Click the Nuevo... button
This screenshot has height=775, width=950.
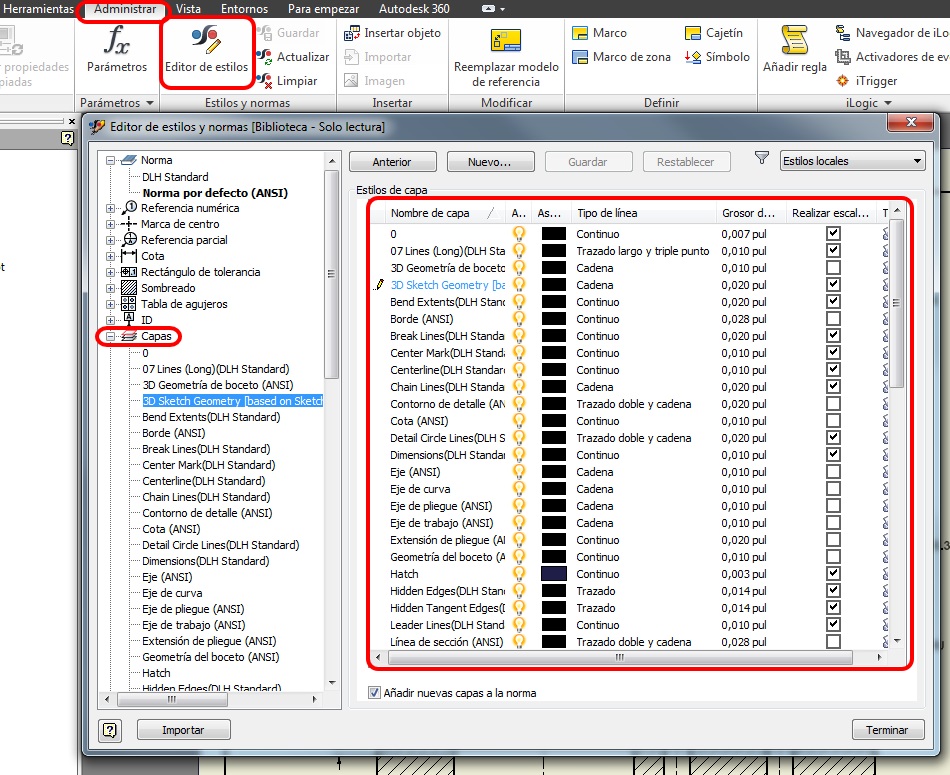tap(490, 161)
